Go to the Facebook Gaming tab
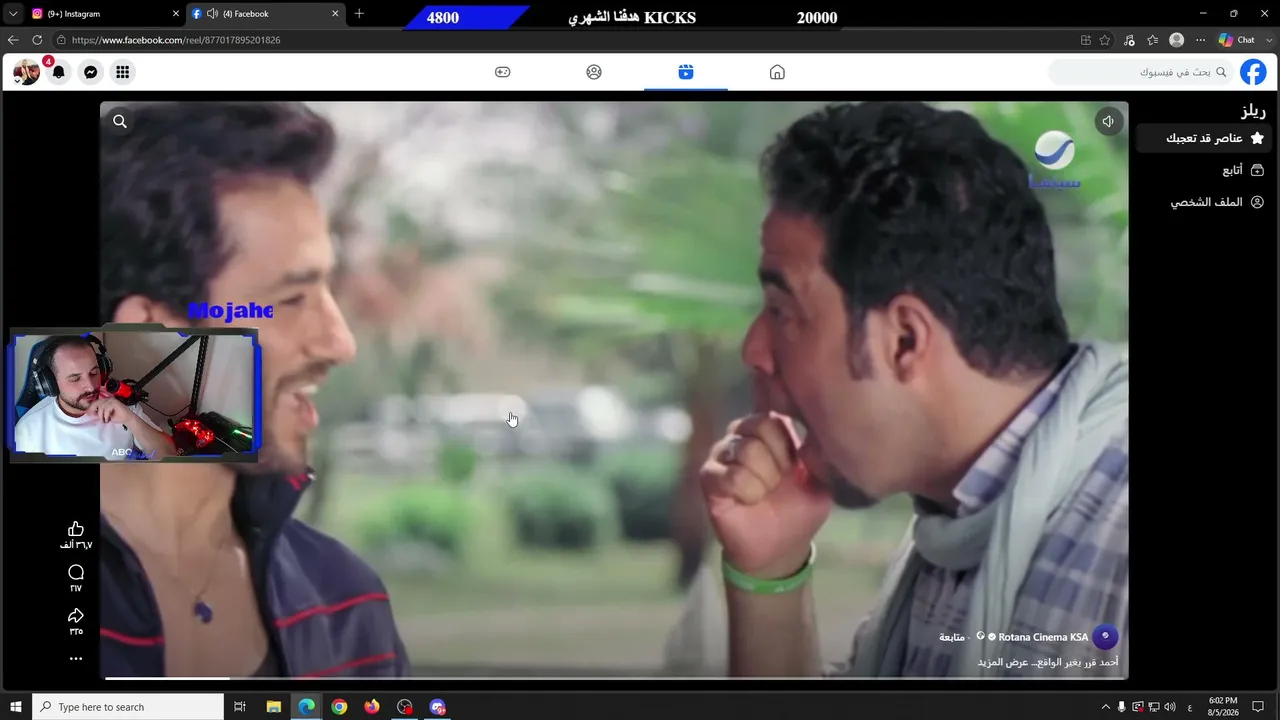This screenshot has width=1280, height=720. point(502,72)
